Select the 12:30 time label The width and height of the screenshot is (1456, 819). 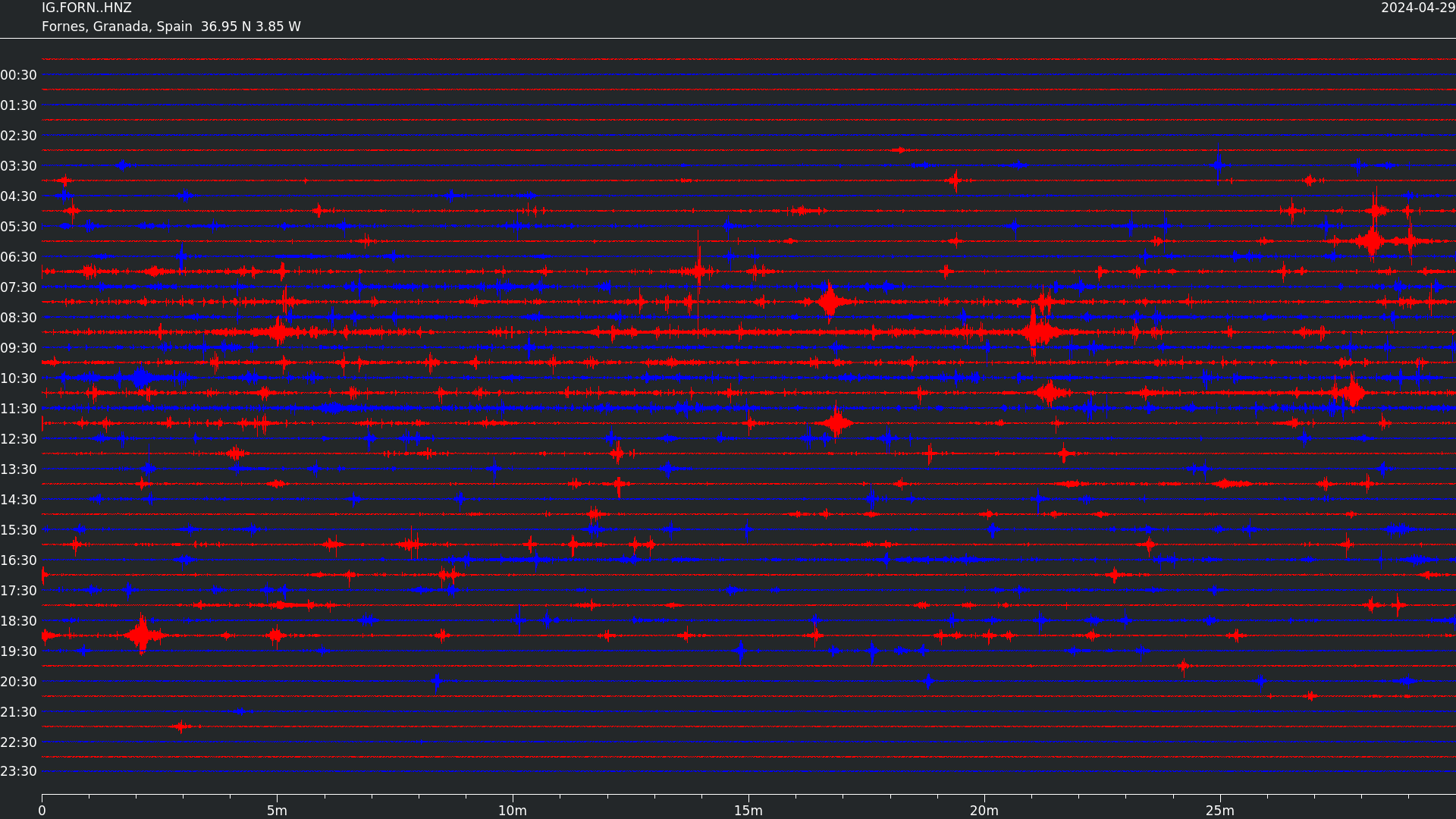[x=19, y=439]
